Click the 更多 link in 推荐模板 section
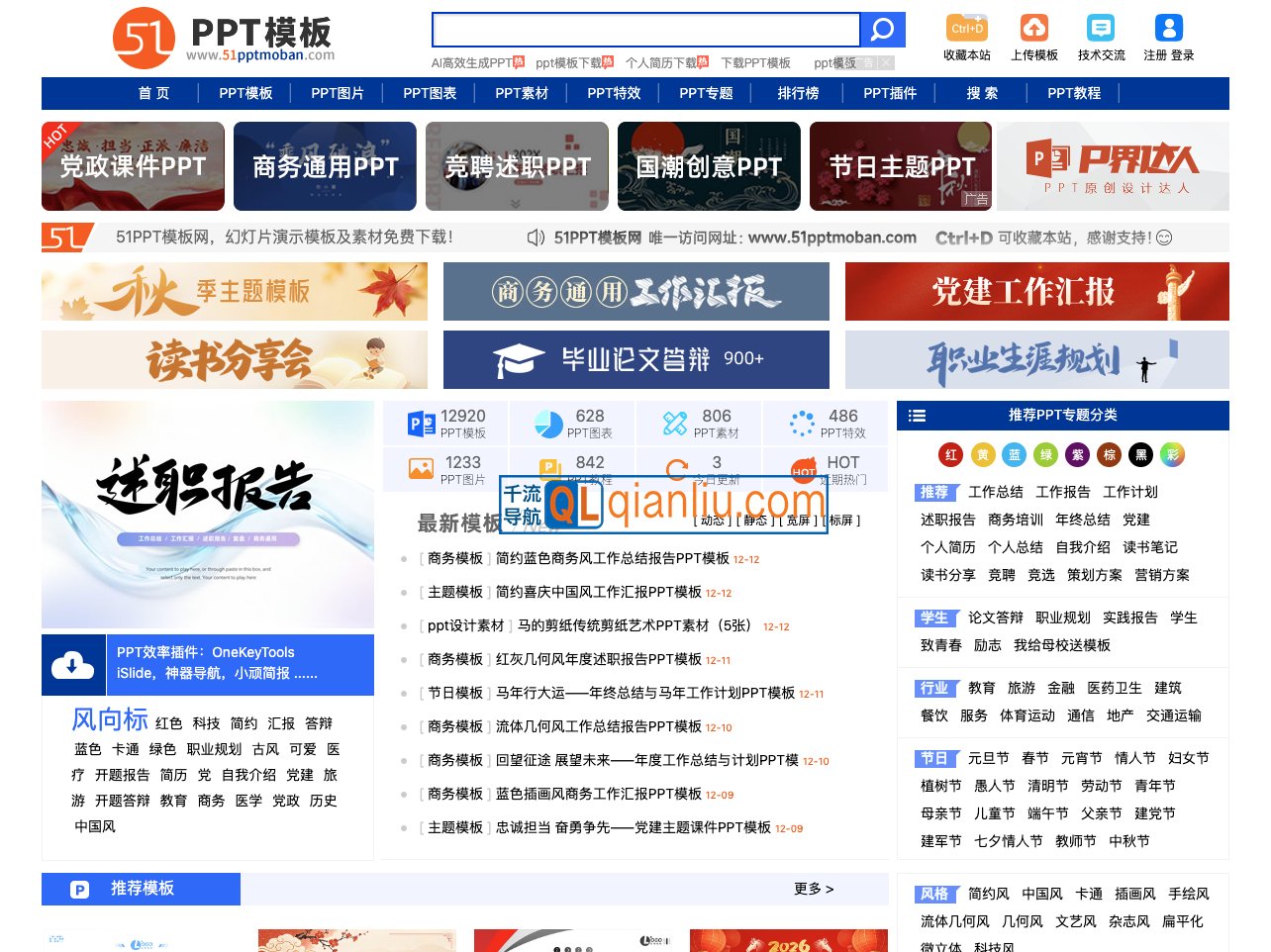Viewport: 1271px width, 952px height. [812, 889]
